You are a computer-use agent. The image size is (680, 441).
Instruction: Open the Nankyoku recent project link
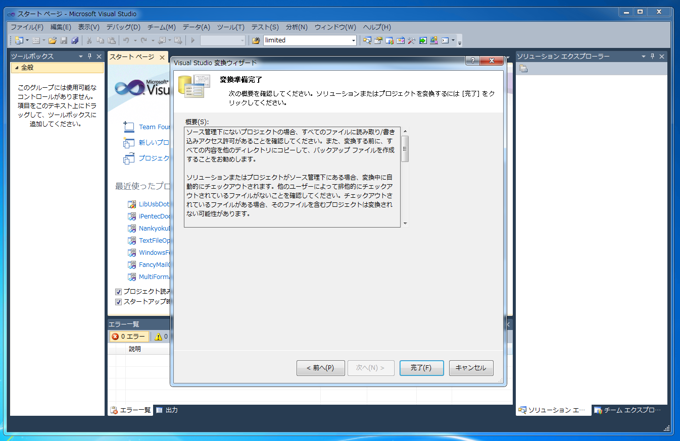click(x=154, y=229)
